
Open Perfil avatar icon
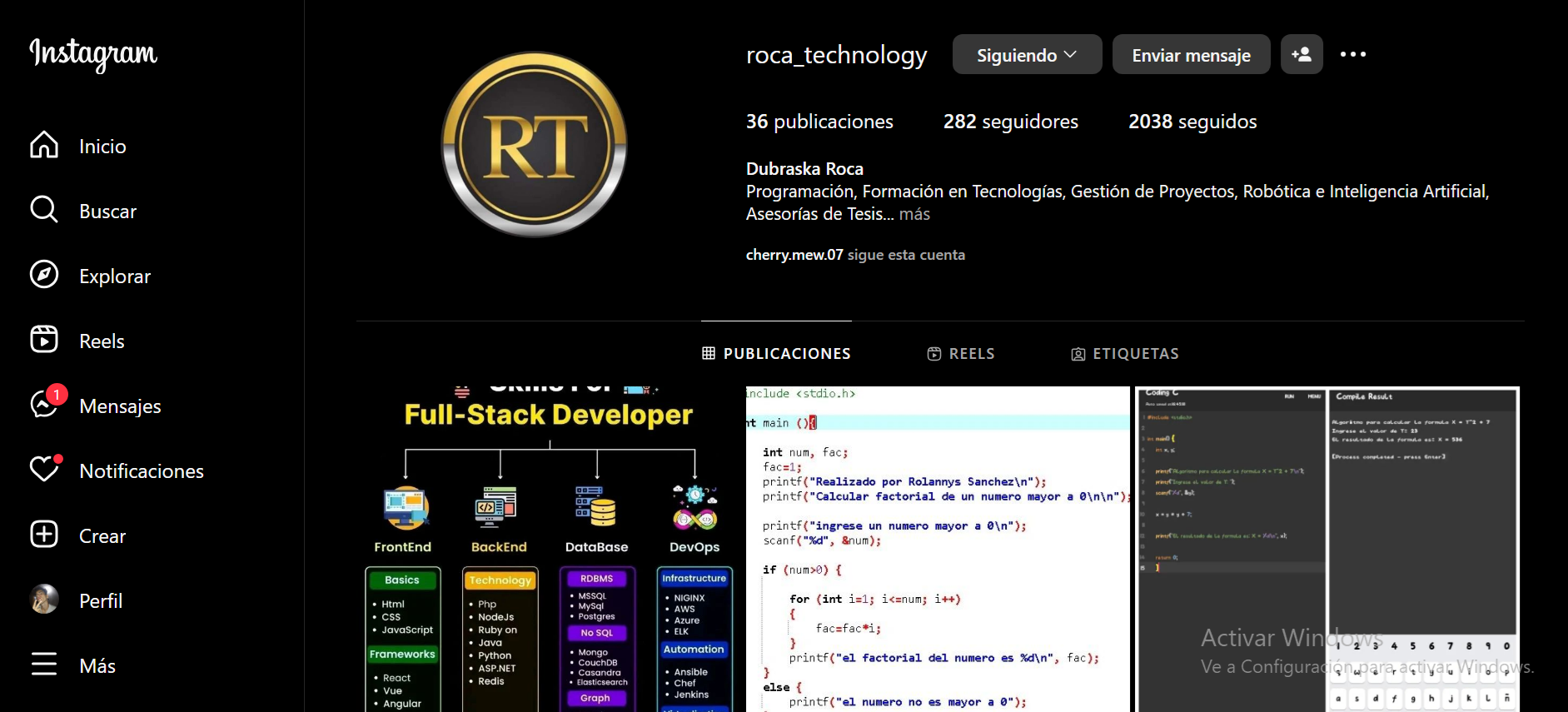[44, 600]
